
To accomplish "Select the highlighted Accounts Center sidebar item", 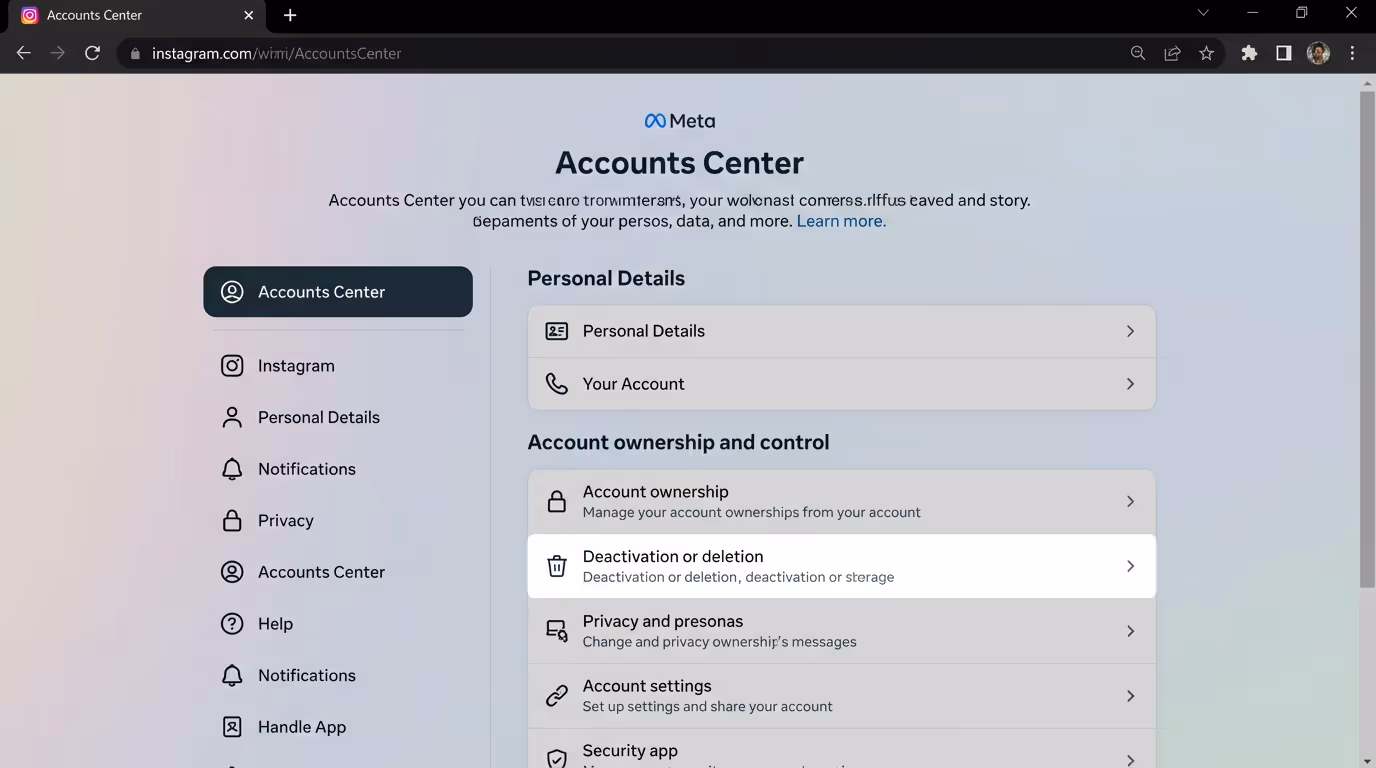I will pyautogui.click(x=338, y=292).
